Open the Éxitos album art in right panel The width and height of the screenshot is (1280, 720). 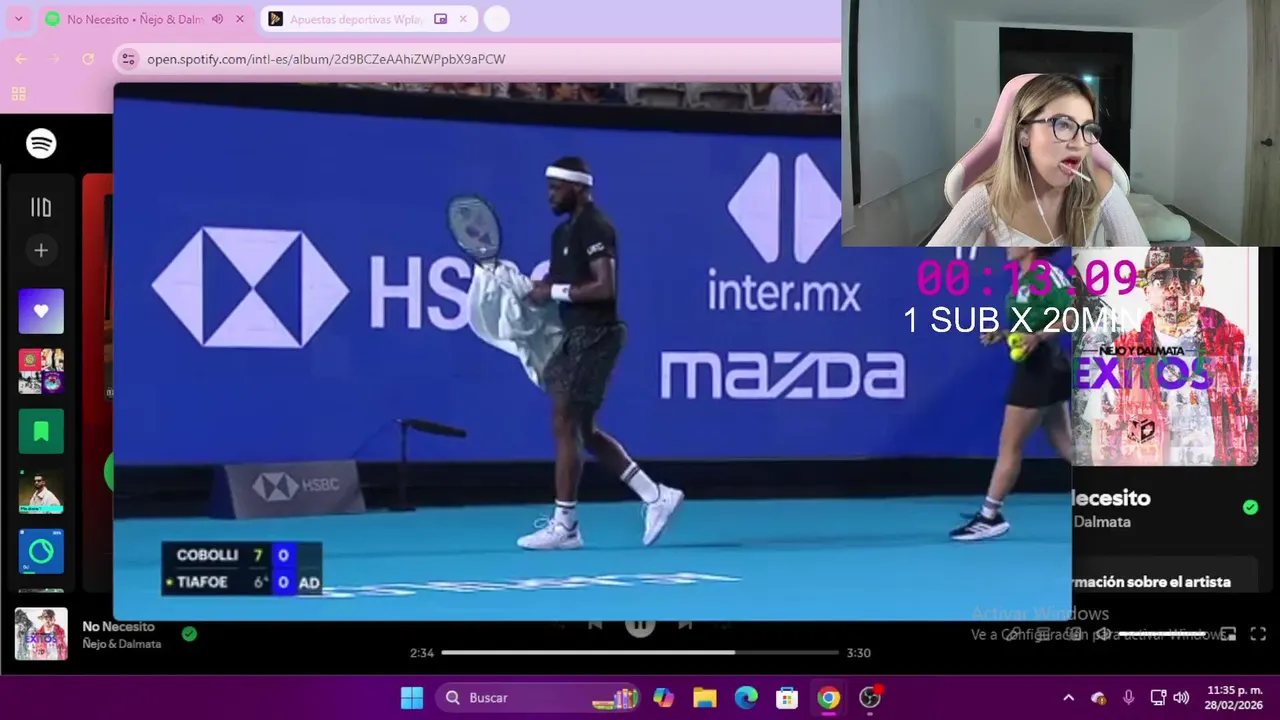(1165, 356)
